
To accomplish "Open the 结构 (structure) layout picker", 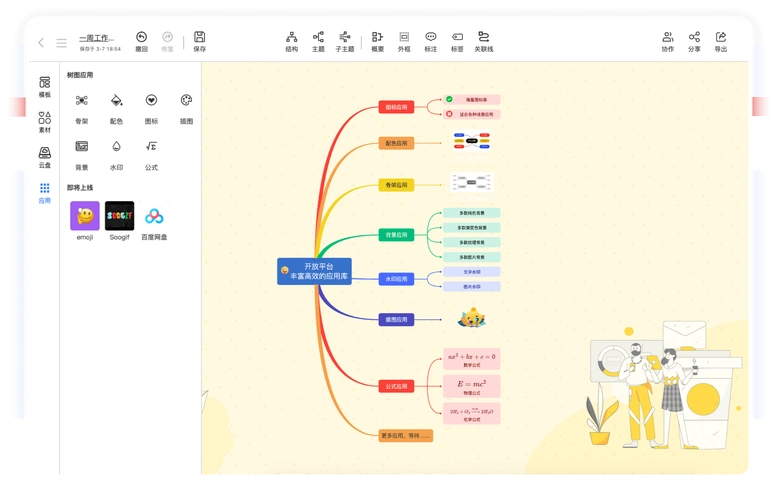I will [x=291, y=37].
